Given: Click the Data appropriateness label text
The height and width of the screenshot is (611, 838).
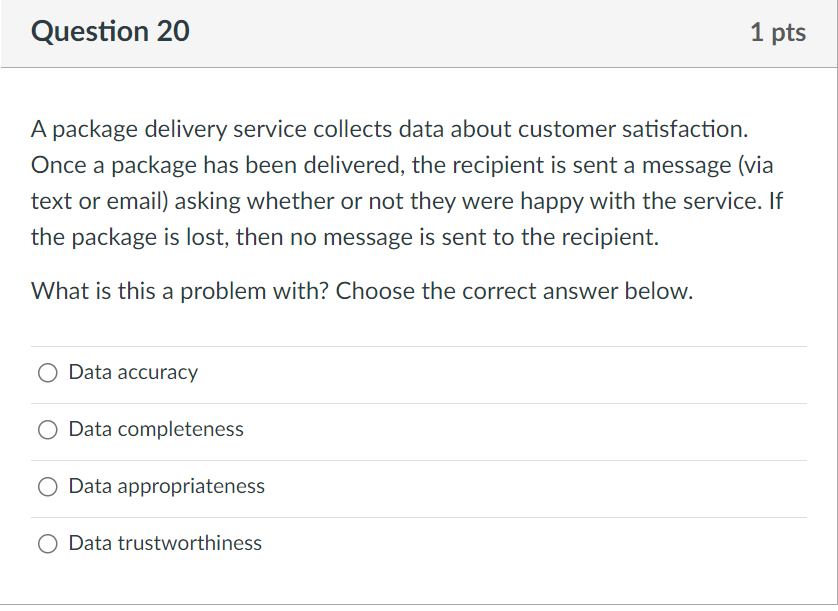Looking at the screenshot, I should 165,486.
